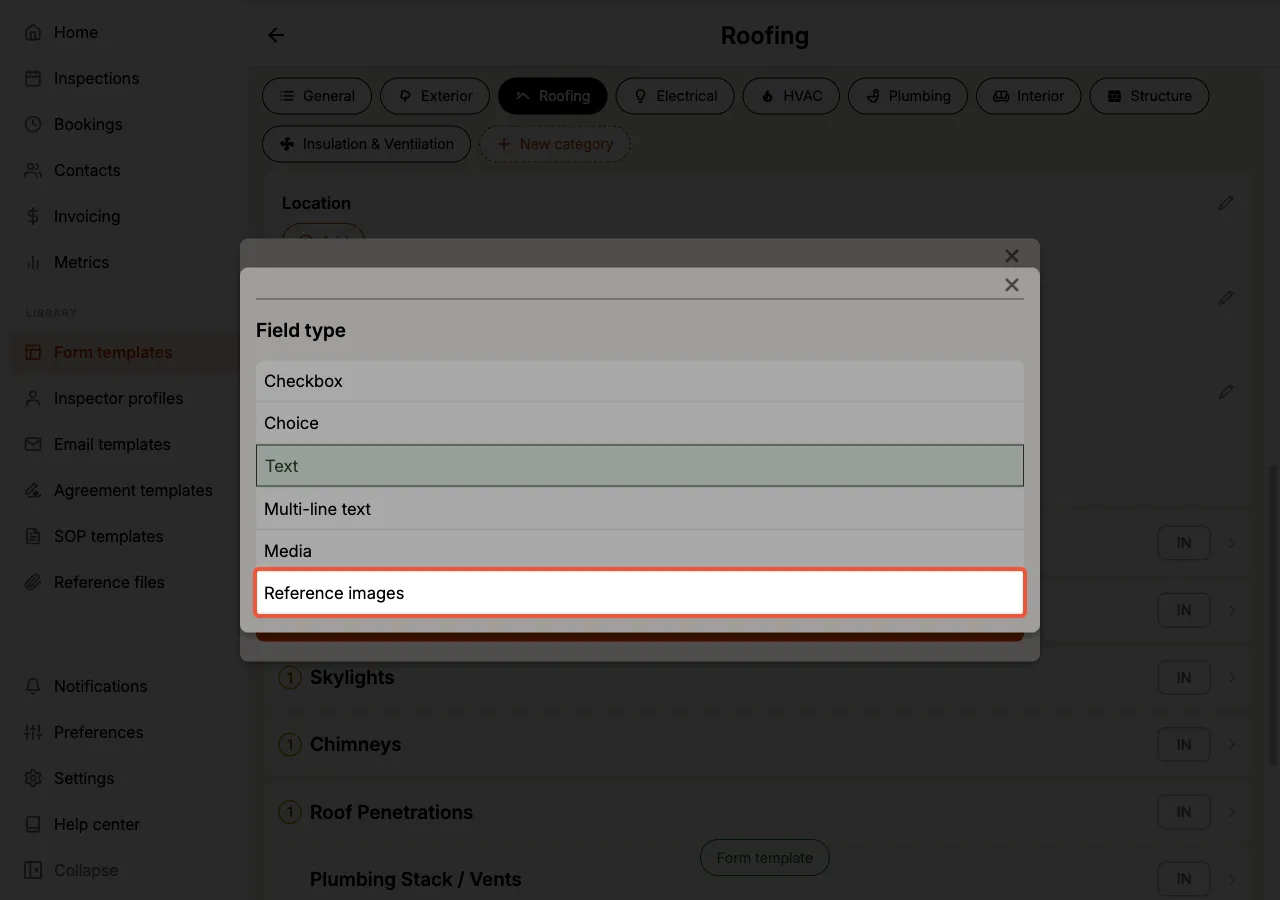The image size is (1280, 900).
Task: Click the Form templates layout icon
Action: click(x=33, y=352)
